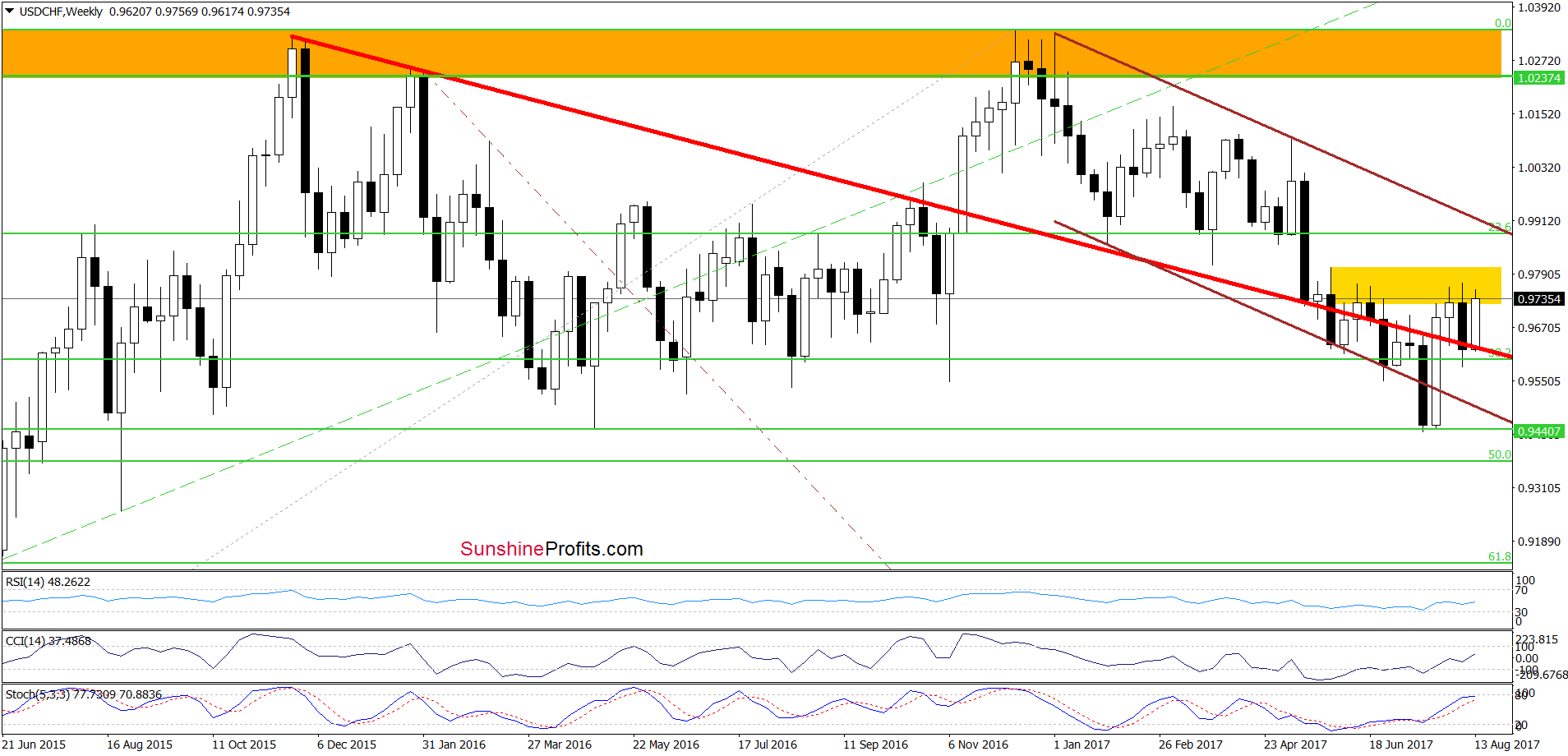
Task: Click the 16 Aug 2015 date label
Action: coord(140,744)
